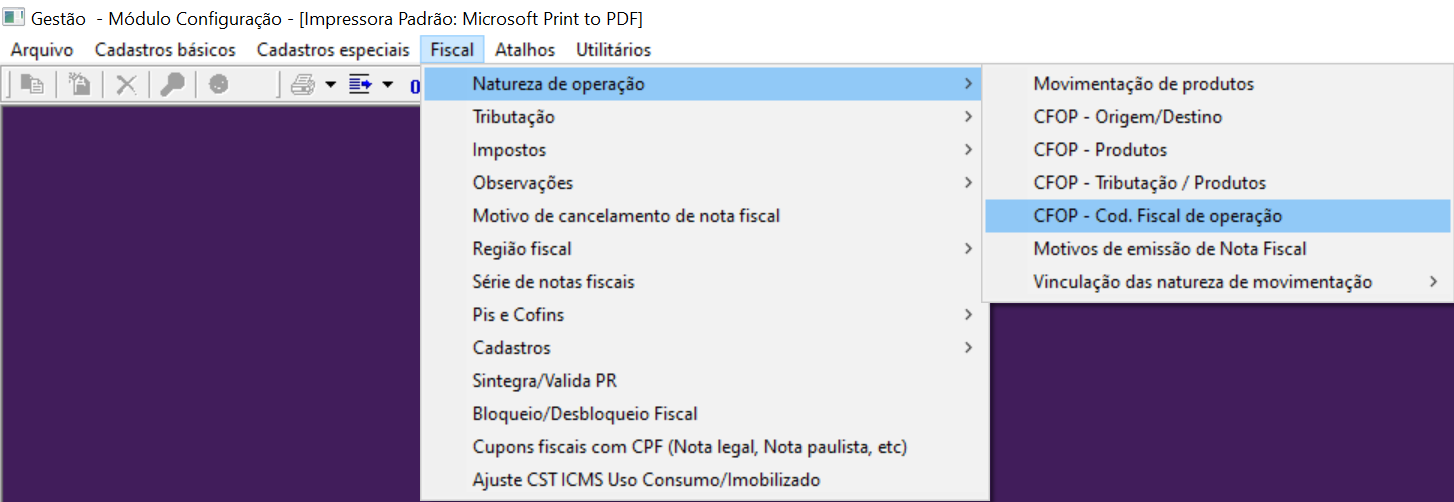Screen dimensions: 1454x502
Task: Click the printer icon in toolbar
Action: click(302, 85)
